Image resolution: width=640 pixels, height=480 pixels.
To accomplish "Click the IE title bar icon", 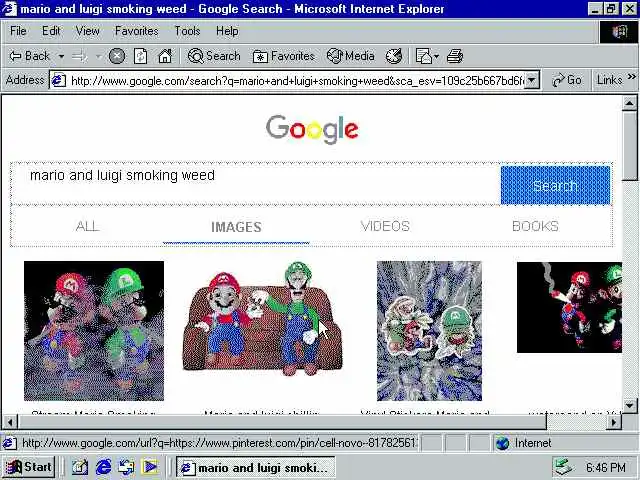I will point(10,9).
